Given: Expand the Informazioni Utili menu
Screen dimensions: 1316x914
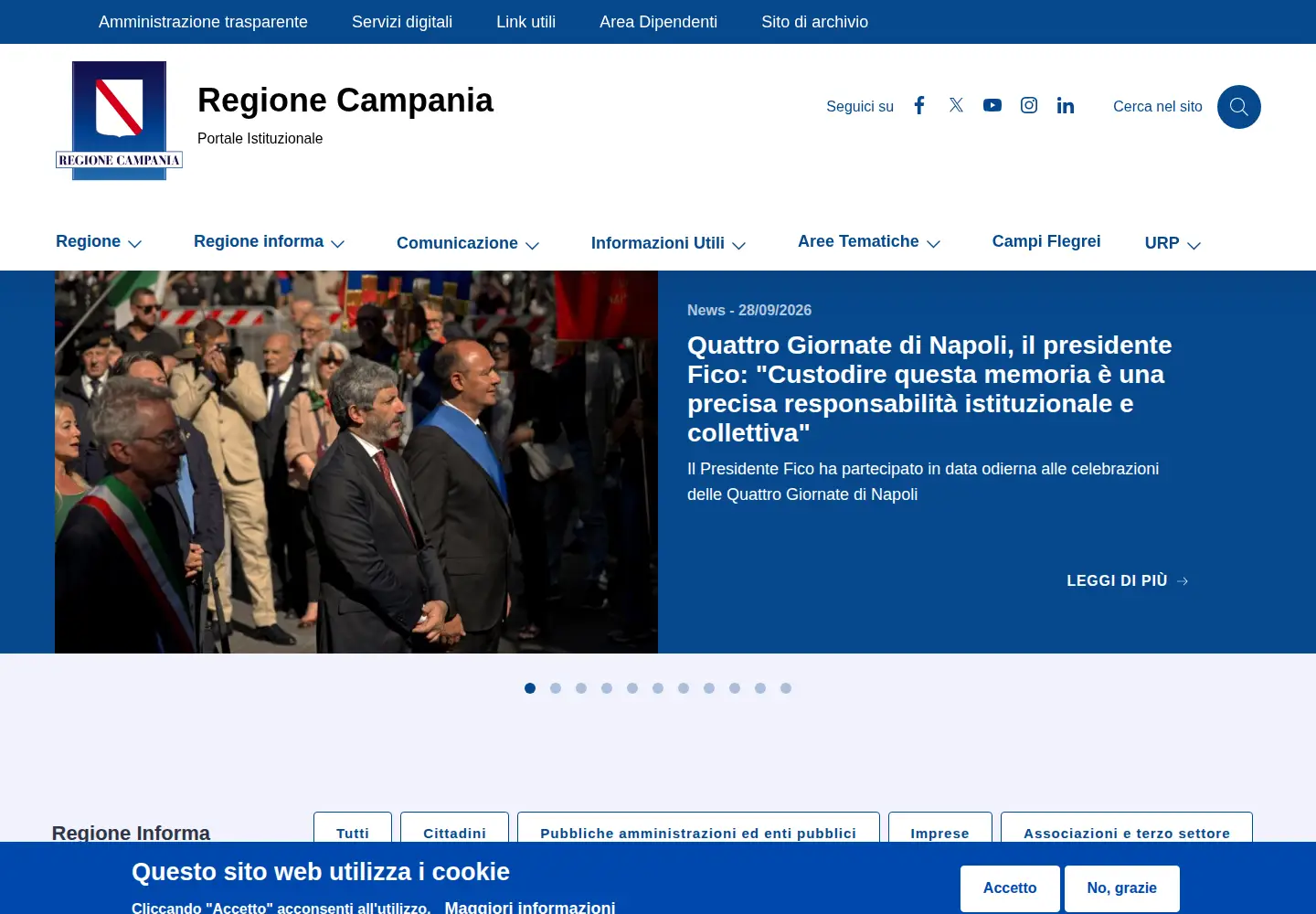Looking at the screenshot, I should (669, 244).
